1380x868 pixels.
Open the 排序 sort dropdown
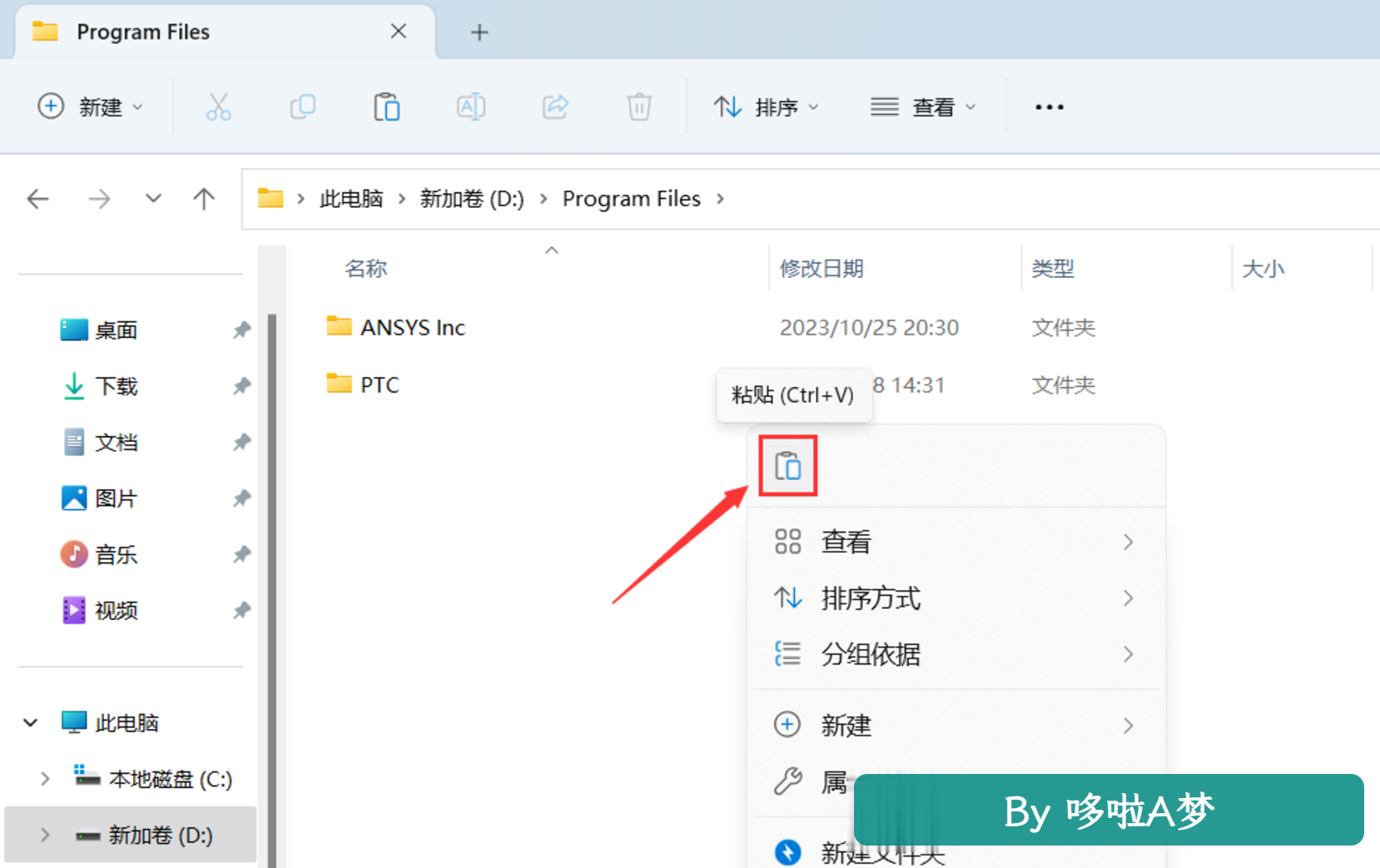tap(767, 107)
